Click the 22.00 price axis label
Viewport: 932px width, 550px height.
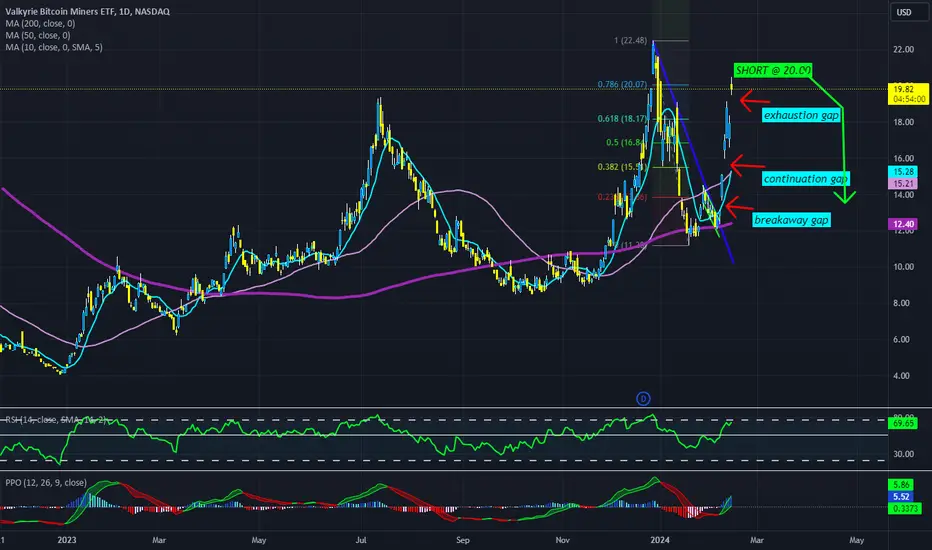click(x=903, y=49)
